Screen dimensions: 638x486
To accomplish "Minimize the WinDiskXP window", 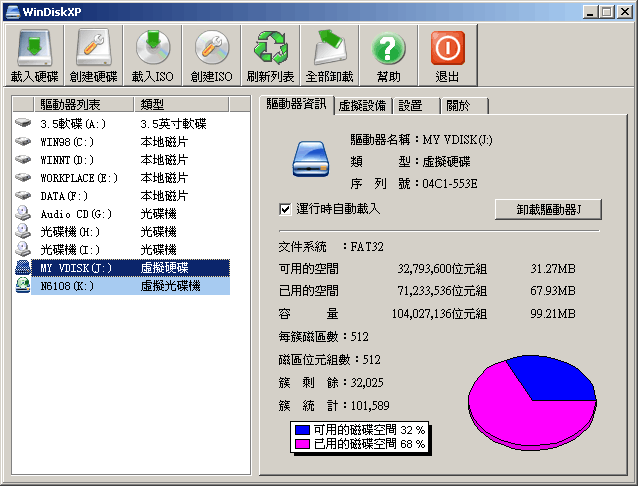I will [590, 12].
